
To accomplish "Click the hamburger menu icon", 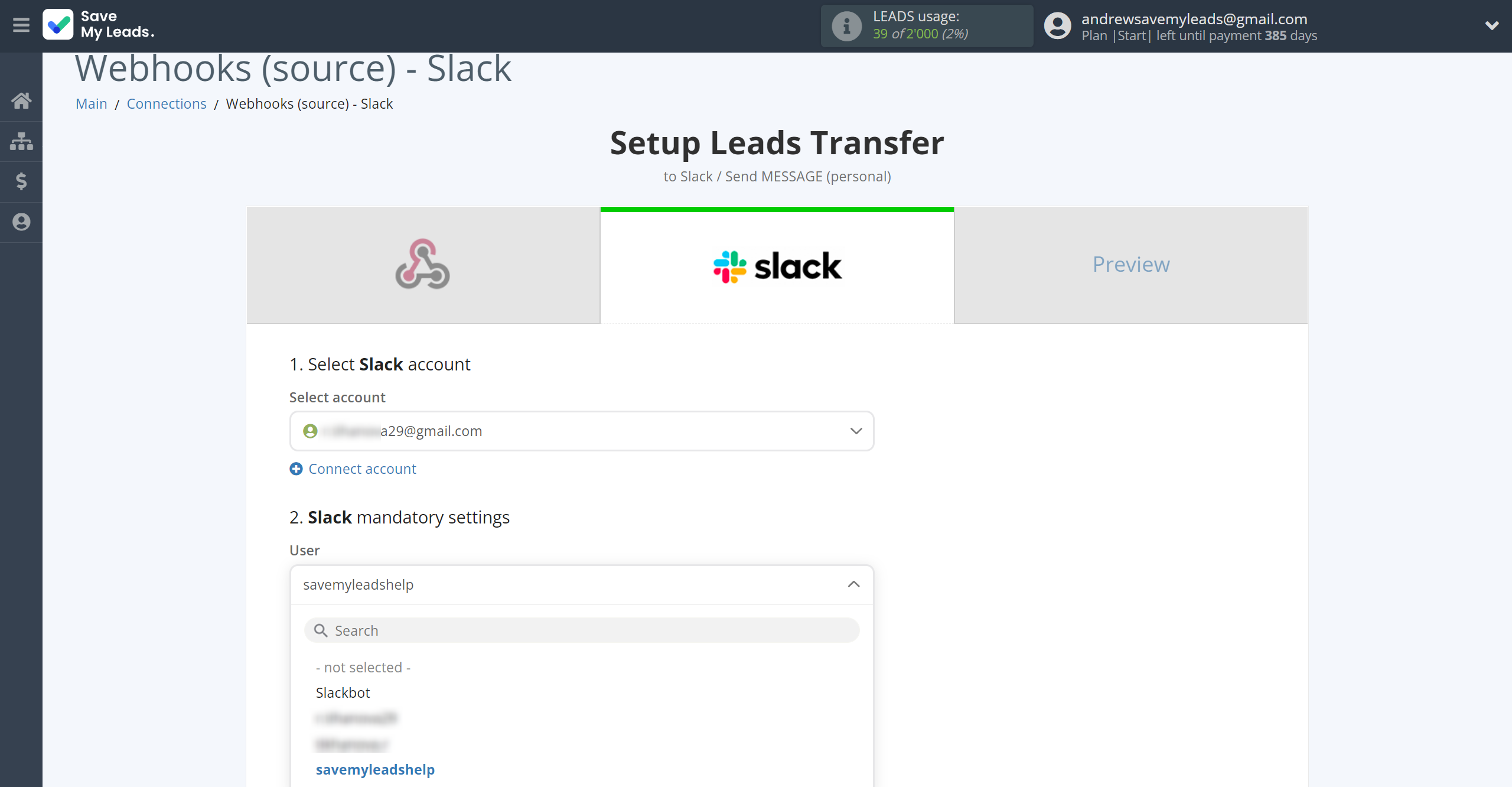I will [x=21, y=25].
